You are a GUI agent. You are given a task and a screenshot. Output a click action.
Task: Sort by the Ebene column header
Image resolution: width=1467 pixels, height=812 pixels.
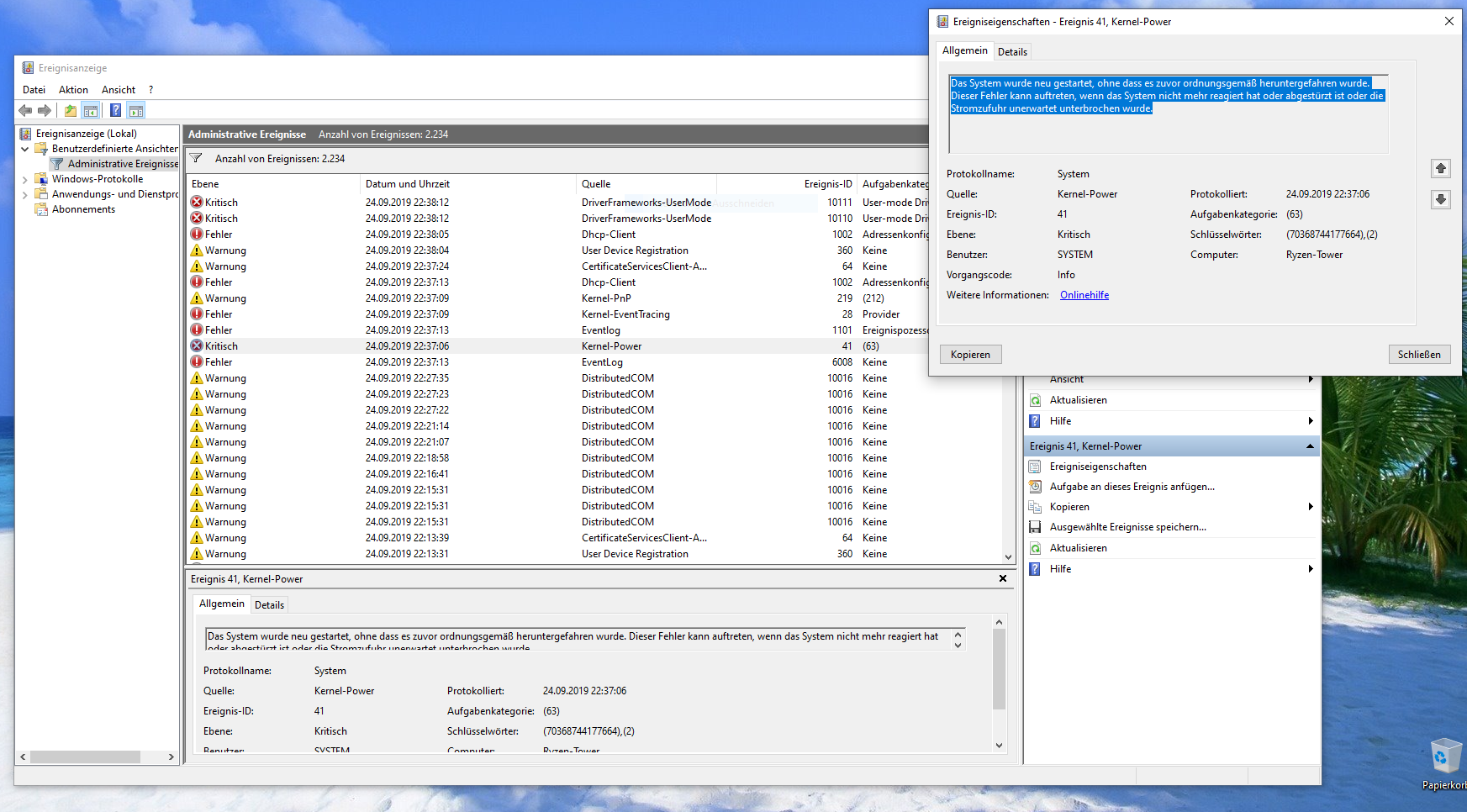coord(273,184)
